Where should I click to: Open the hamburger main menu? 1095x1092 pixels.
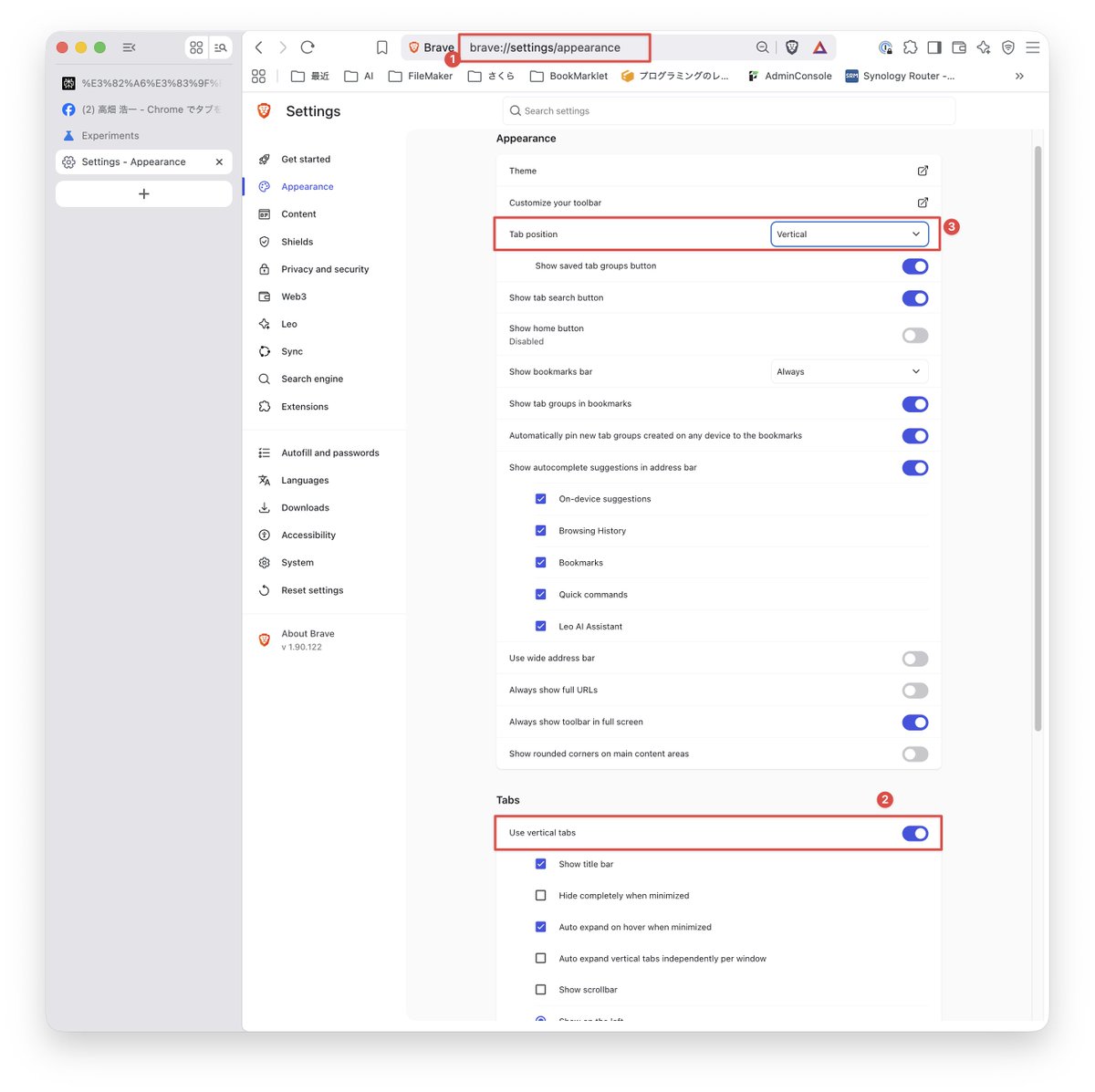1033,47
